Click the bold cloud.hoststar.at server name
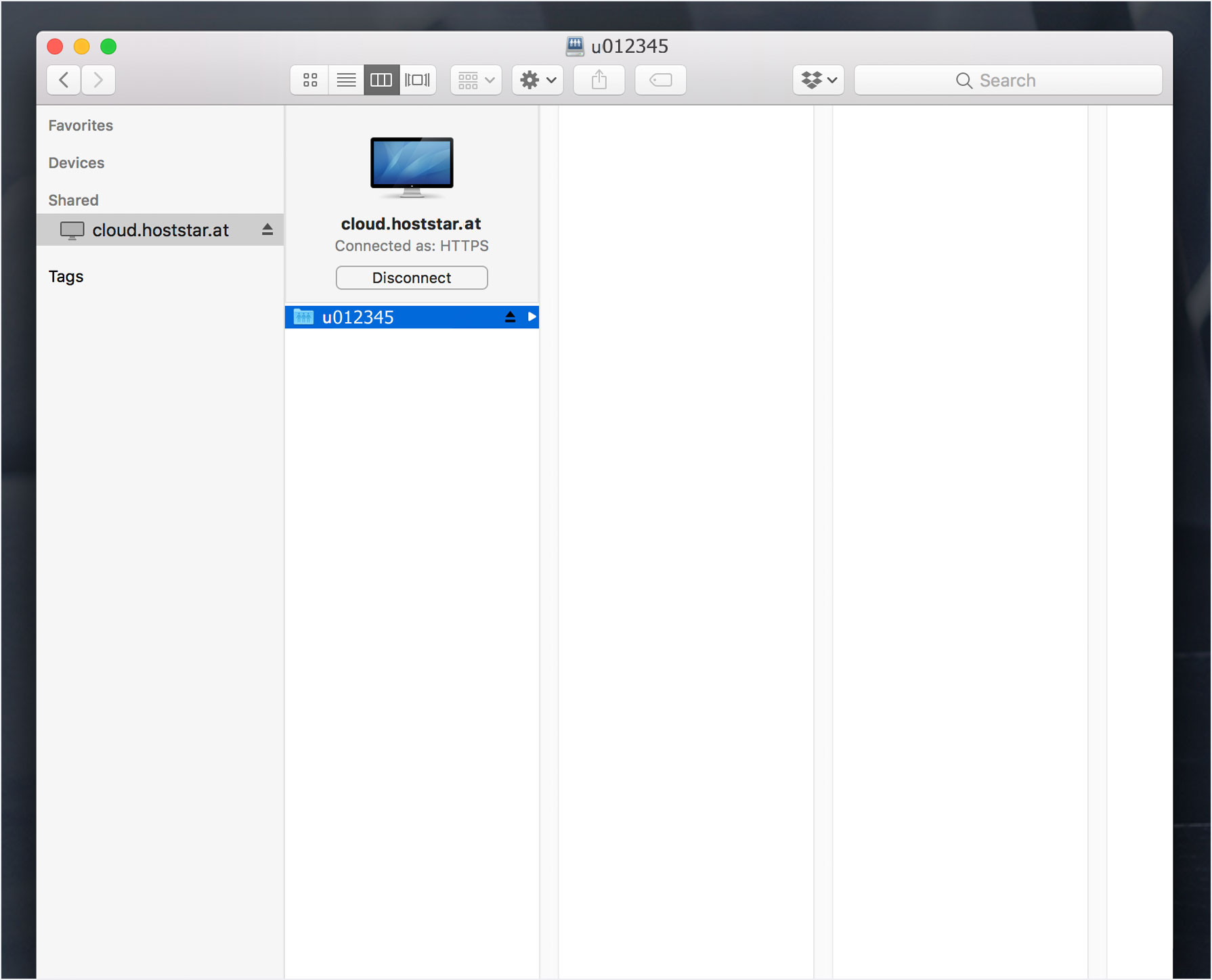 [411, 224]
